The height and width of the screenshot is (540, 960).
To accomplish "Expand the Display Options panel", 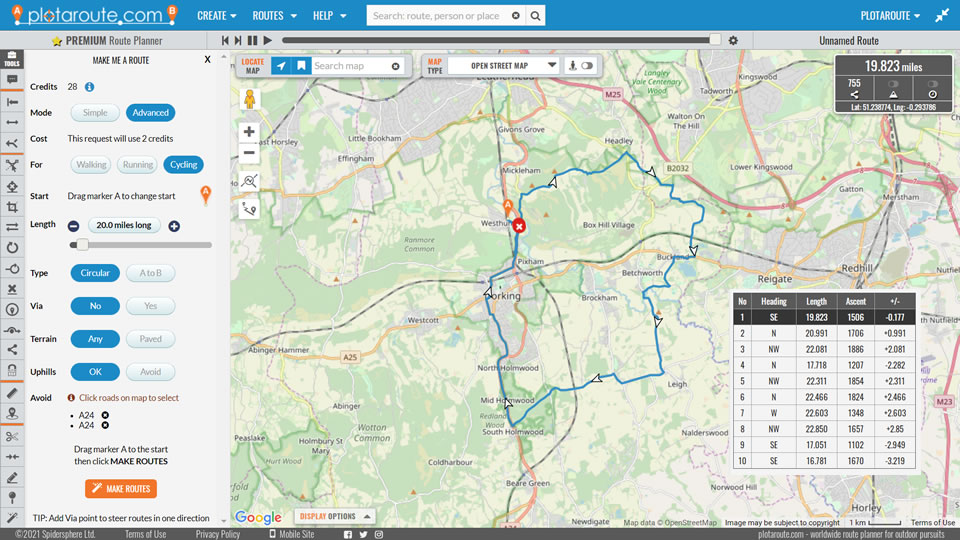I will [x=335, y=517].
